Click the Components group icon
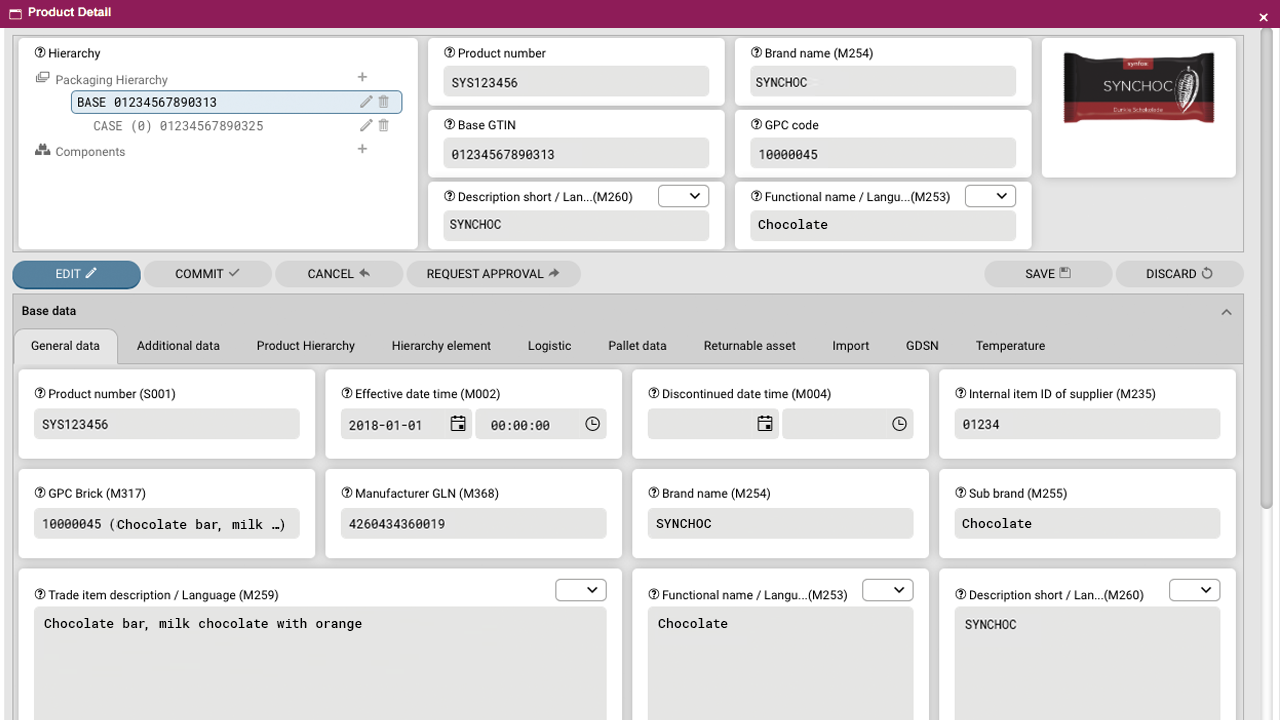 (42, 150)
